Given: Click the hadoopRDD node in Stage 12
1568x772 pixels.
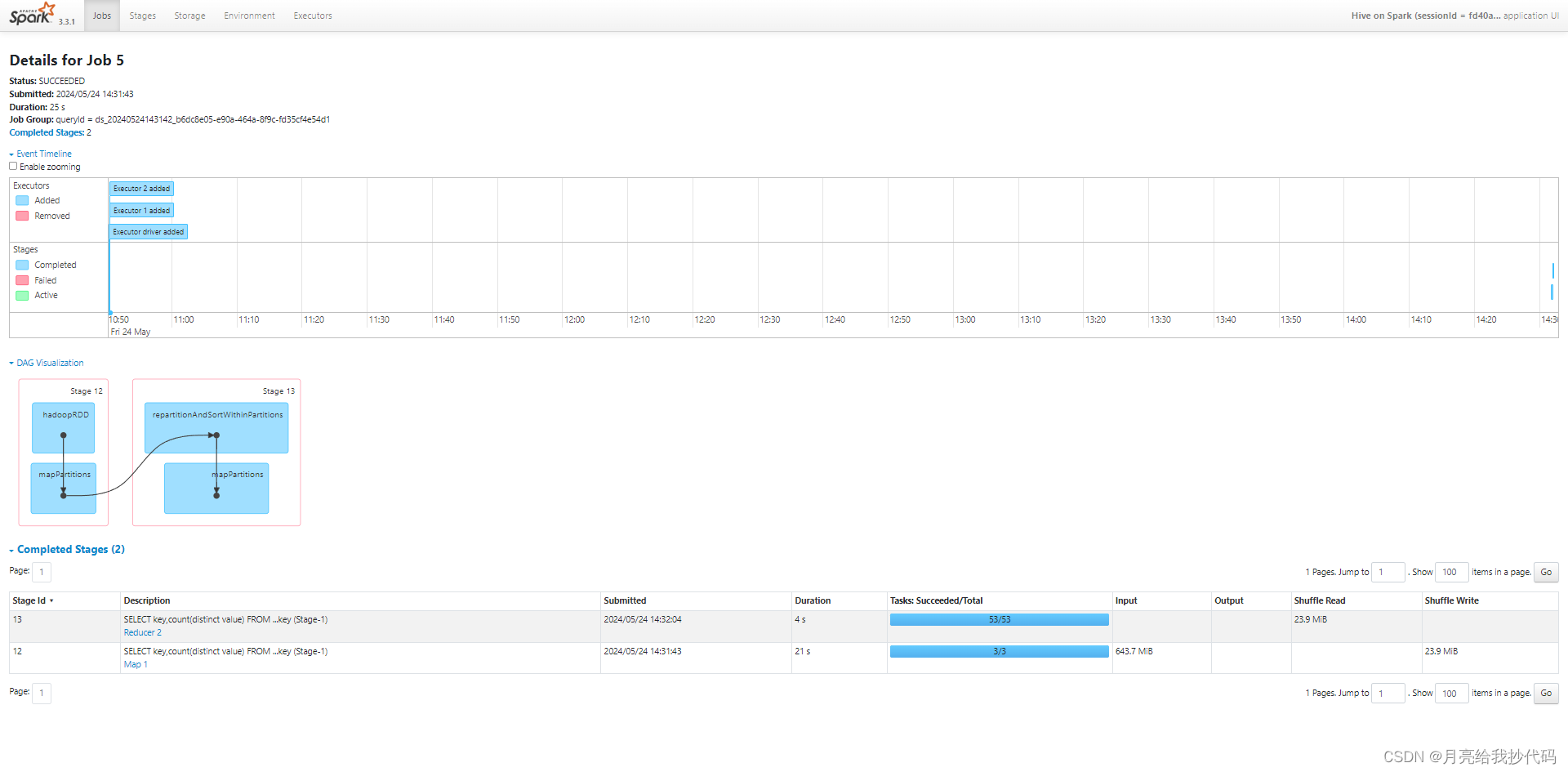Looking at the screenshot, I should (64, 428).
